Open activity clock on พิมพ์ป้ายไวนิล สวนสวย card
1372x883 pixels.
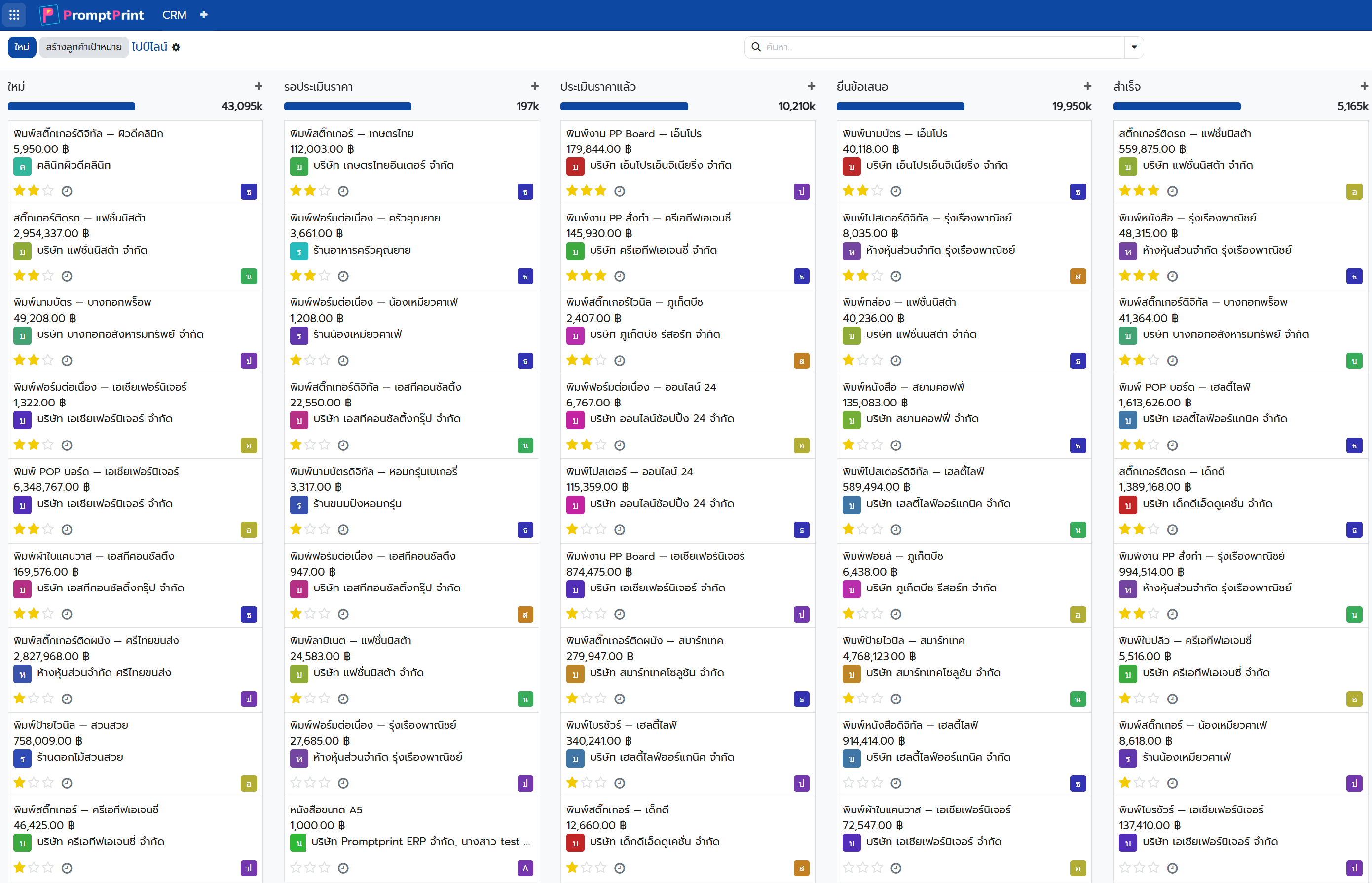(x=67, y=783)
